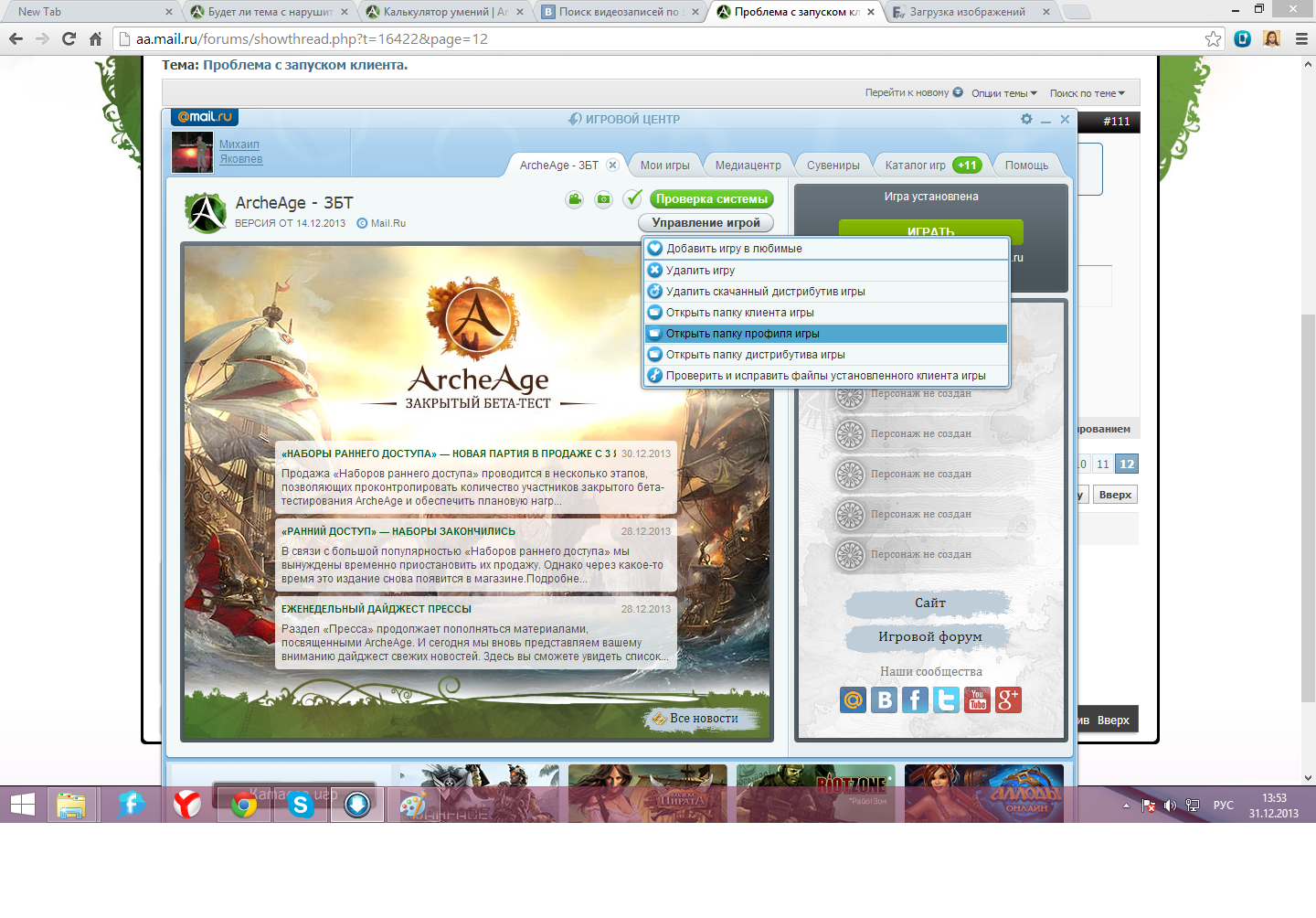Click Перейти к новому link
The height and width of the screenshot is (918, 1316).
pos(914,93)
